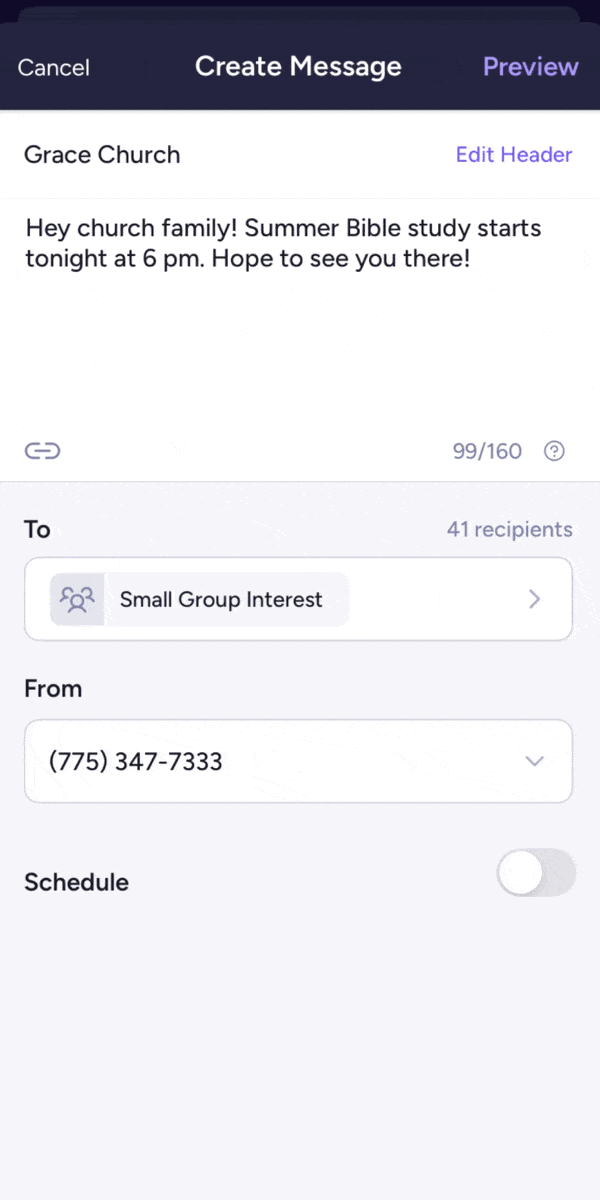
Task: Open recipients list with right chevron
Action: [x=534, y=599]
